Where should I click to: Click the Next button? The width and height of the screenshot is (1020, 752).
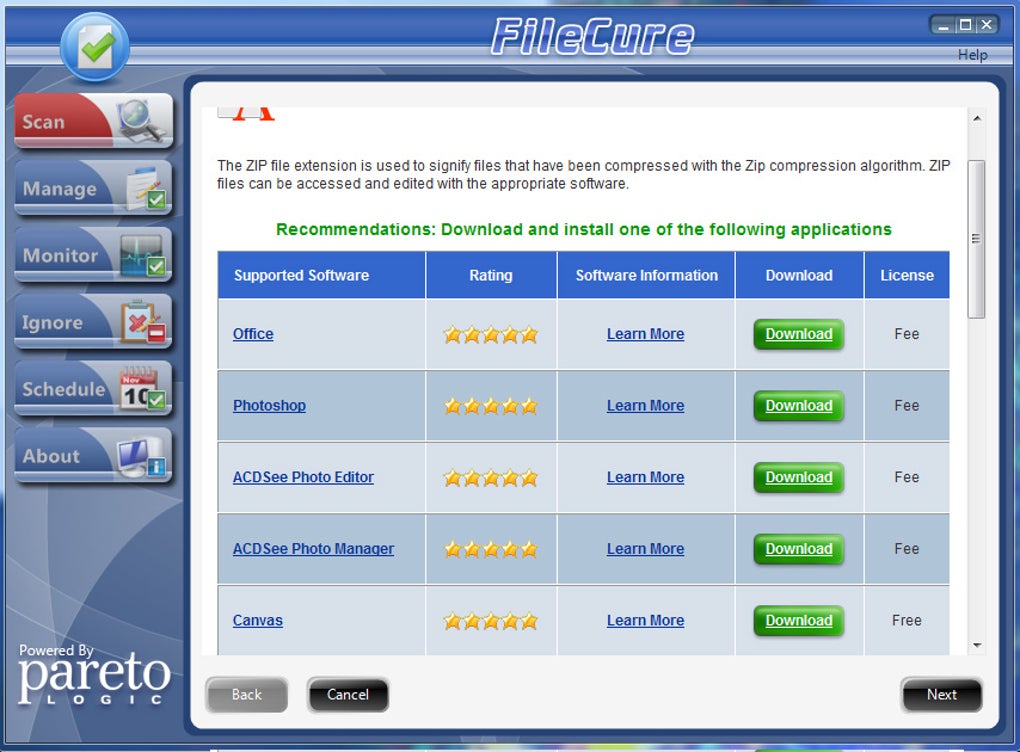pyautogui.click(x=941, y=695)
